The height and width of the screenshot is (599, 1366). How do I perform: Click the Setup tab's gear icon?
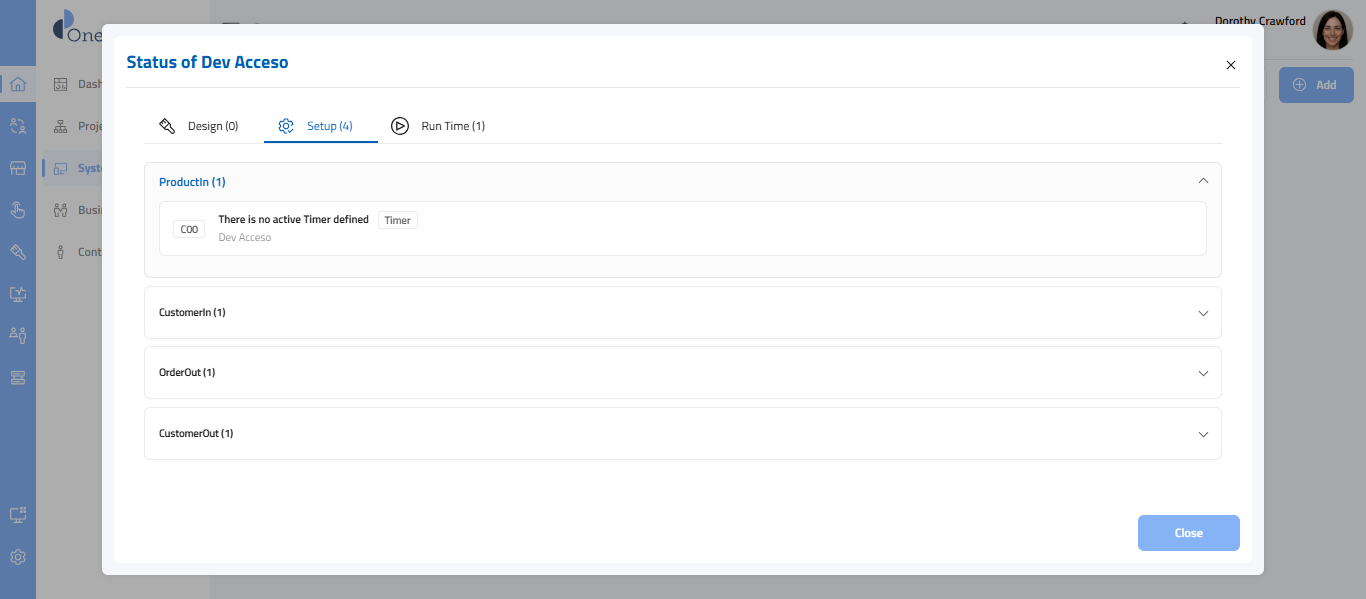tap(286, 126)
